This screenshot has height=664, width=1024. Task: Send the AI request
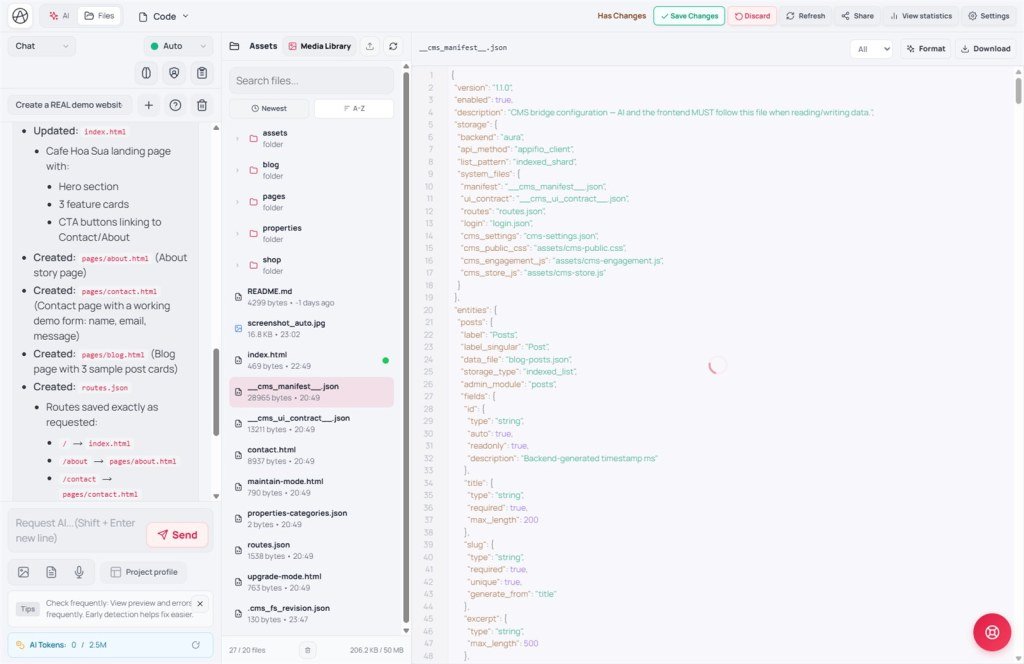pyautogui.click(x=177, y=535)
